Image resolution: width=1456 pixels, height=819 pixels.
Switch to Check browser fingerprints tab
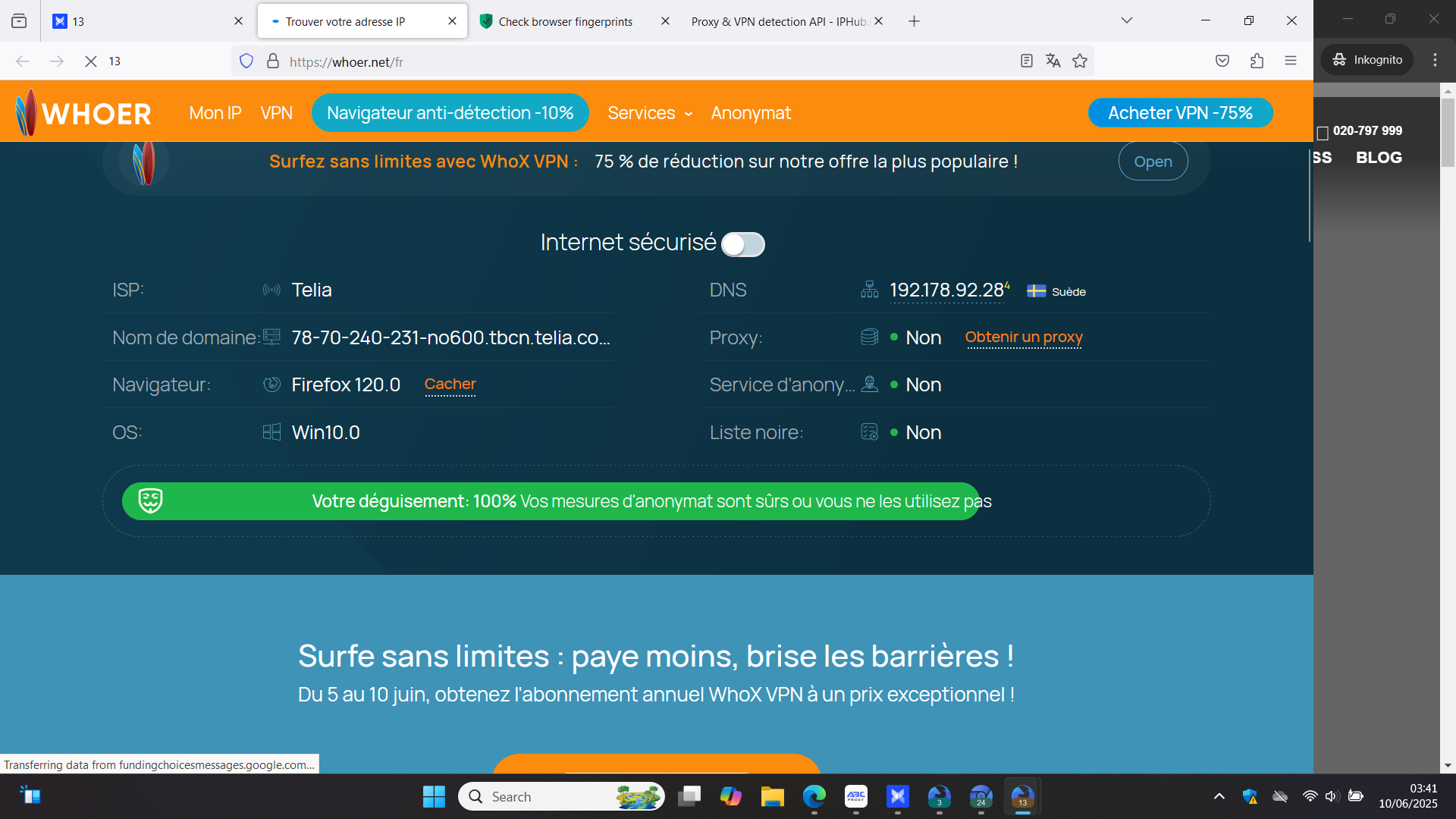click(565, 21)
